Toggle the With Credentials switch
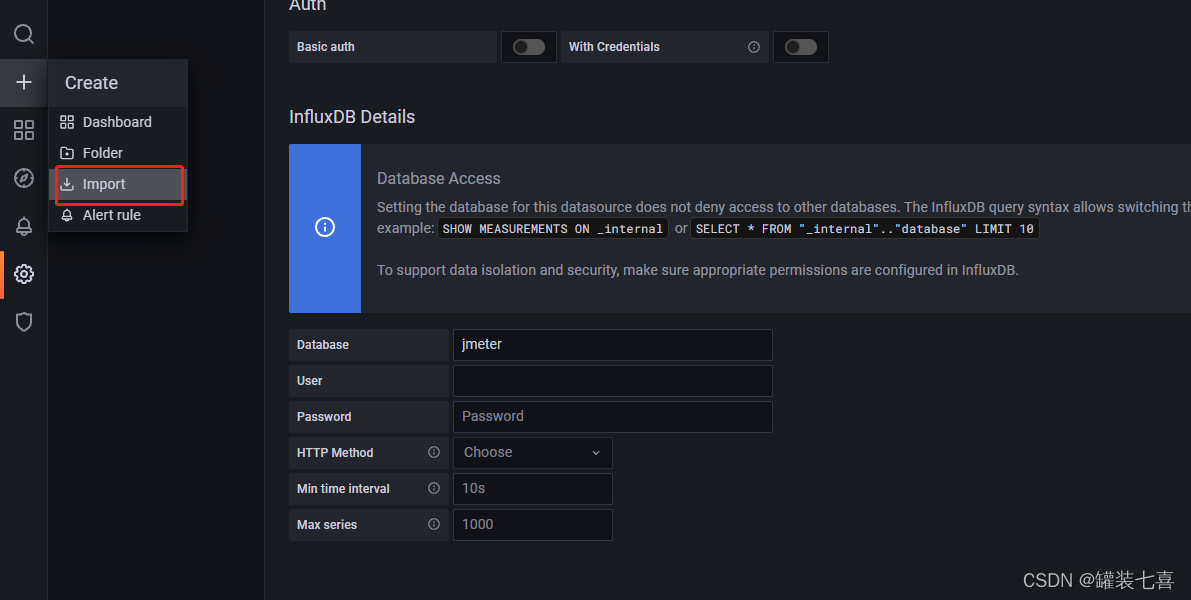The height and width of the screenshot is (600, 1191). 801,47
